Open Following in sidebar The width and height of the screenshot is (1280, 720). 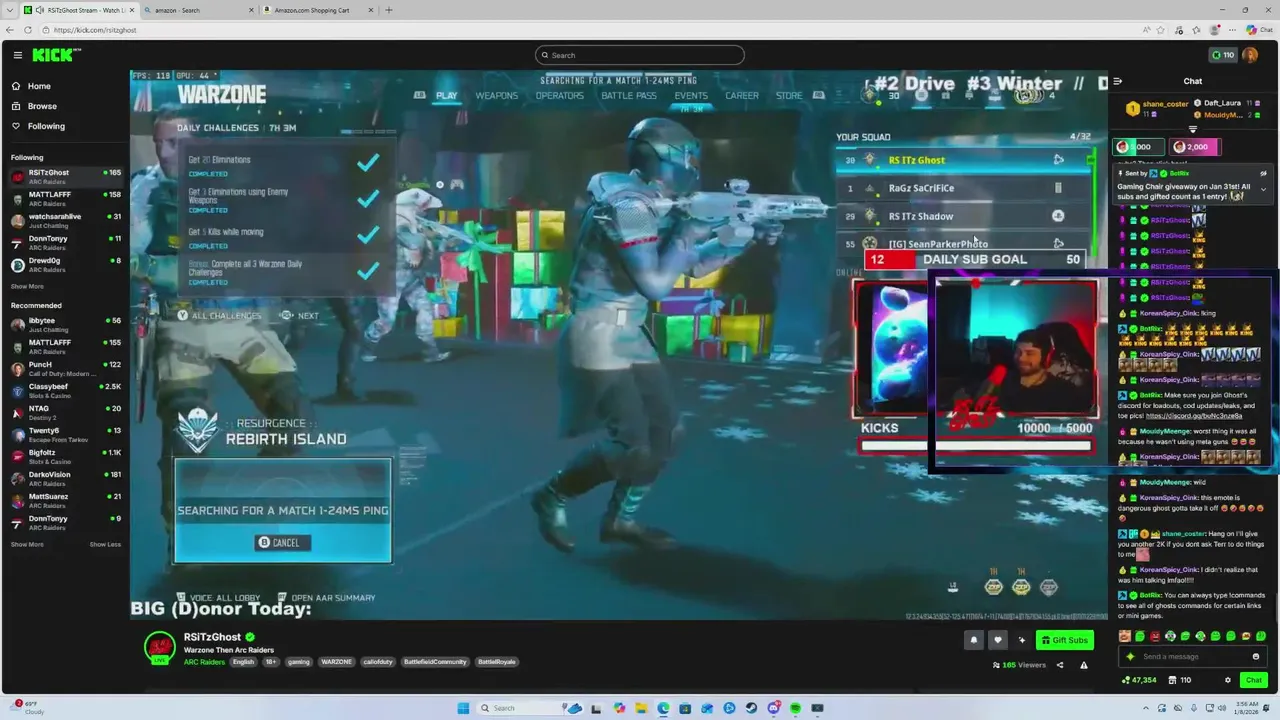[x=46, y=126]
